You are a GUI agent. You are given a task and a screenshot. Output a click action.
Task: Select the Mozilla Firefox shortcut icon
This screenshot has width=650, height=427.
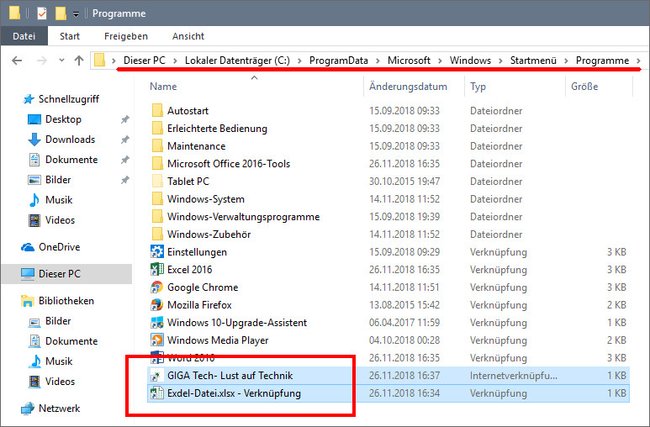click(157, 305)
